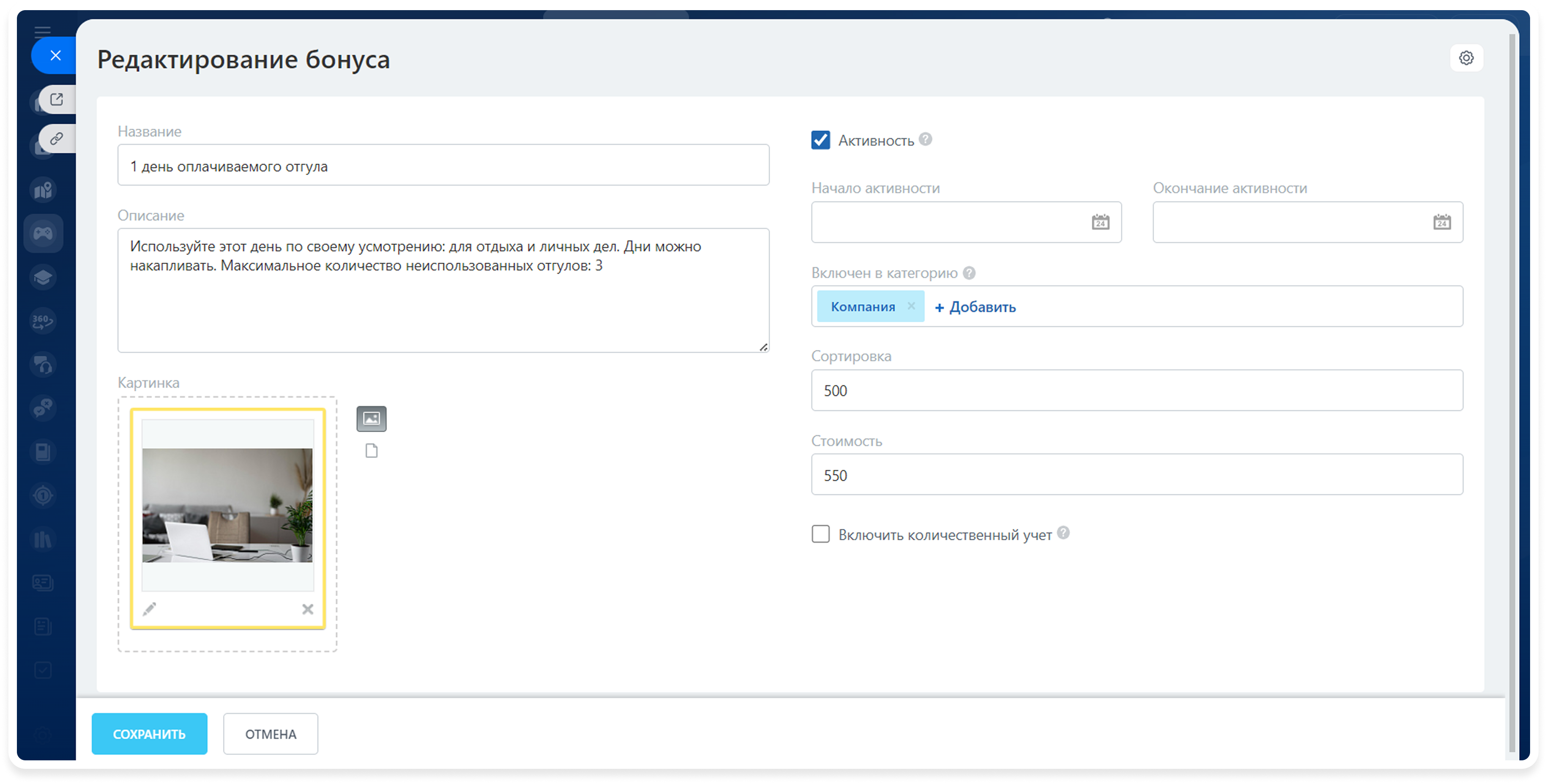Click help icon next to Активность
Screen dimensions: 1547x784
(925, 139)
